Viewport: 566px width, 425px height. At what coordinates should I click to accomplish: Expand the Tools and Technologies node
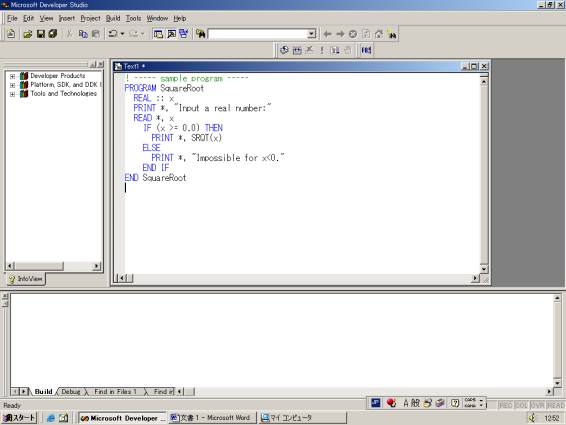pyautogui.click(x=13, y=94)
